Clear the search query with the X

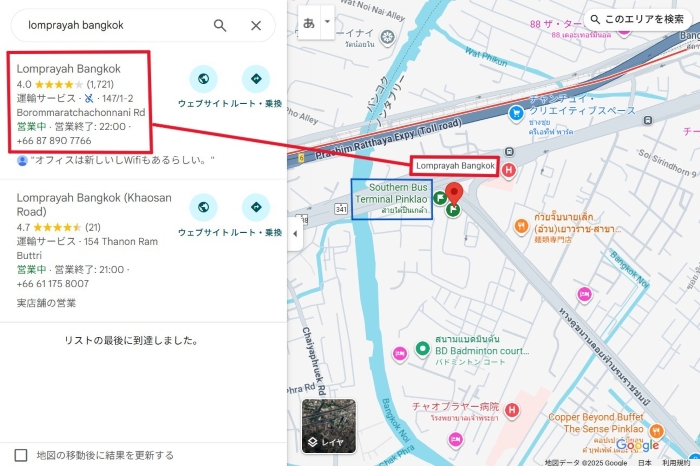pyautogui.click(x=256, y=25)
